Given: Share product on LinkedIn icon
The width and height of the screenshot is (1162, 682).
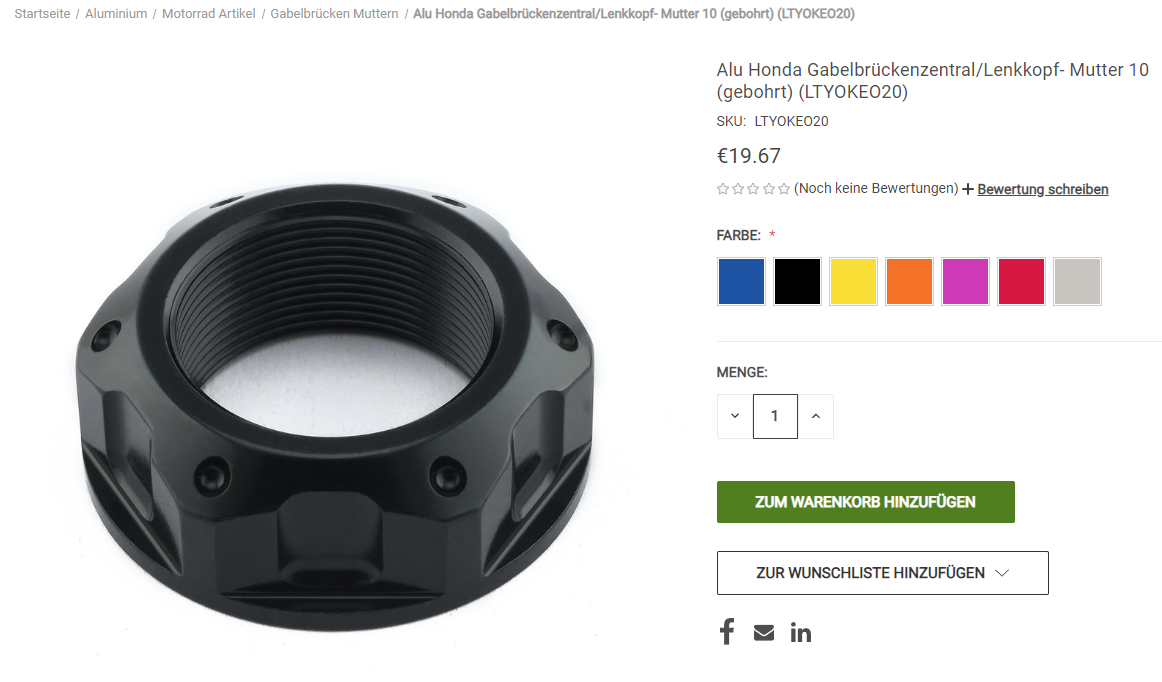Looking at the screenshot, I should pos(800,632).
